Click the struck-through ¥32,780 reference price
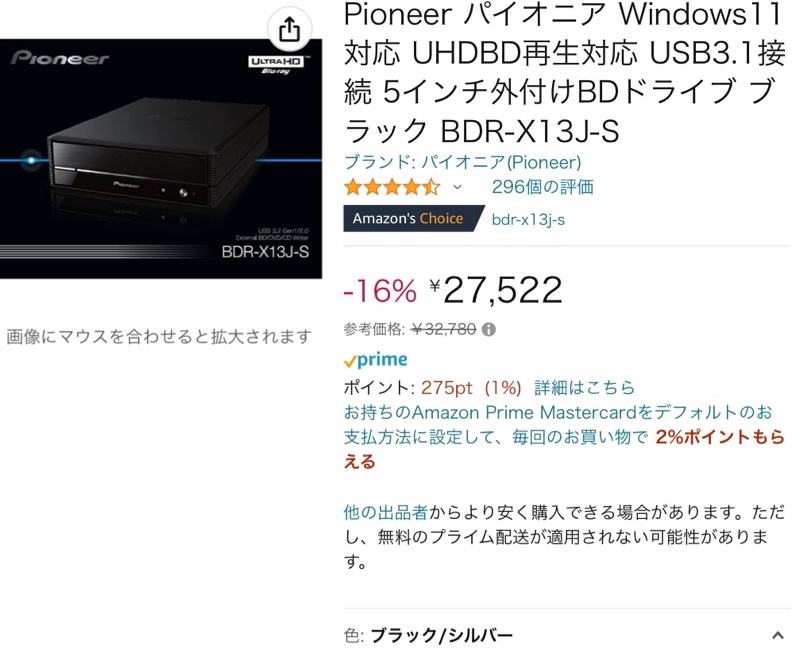800x650 pixels. pos(443,330)
